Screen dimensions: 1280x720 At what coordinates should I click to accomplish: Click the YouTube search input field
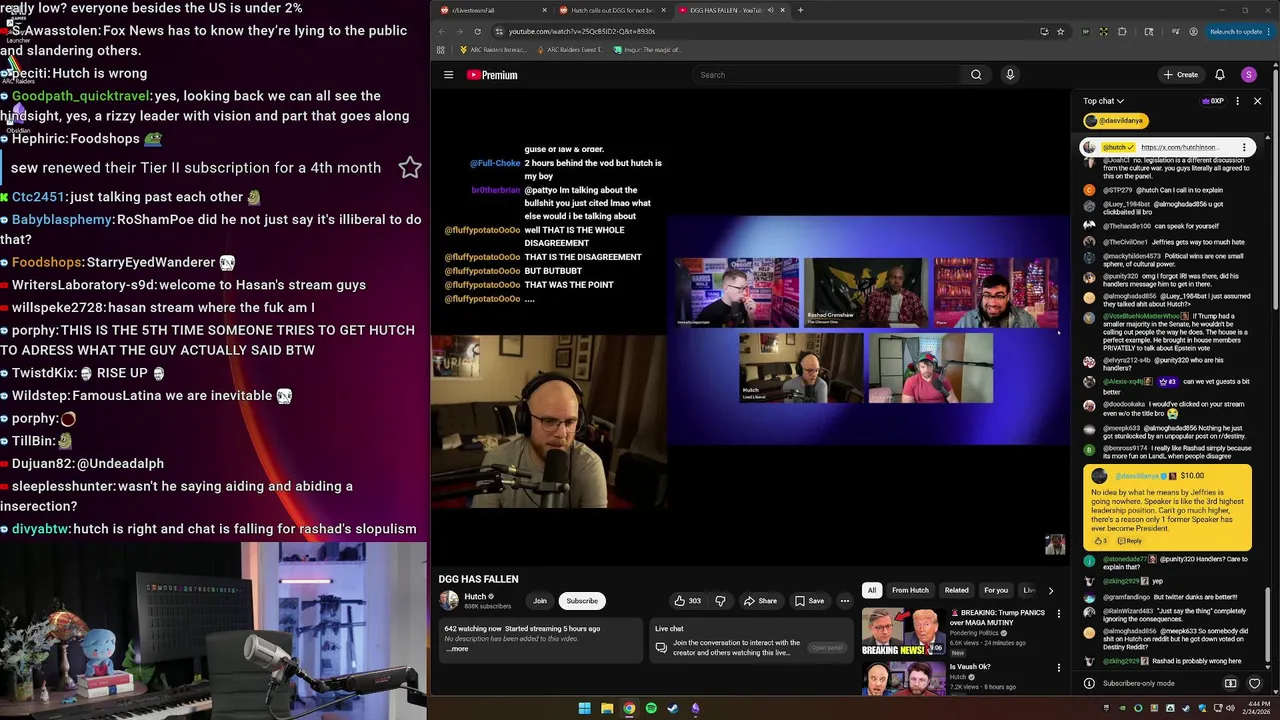[828, 75]
